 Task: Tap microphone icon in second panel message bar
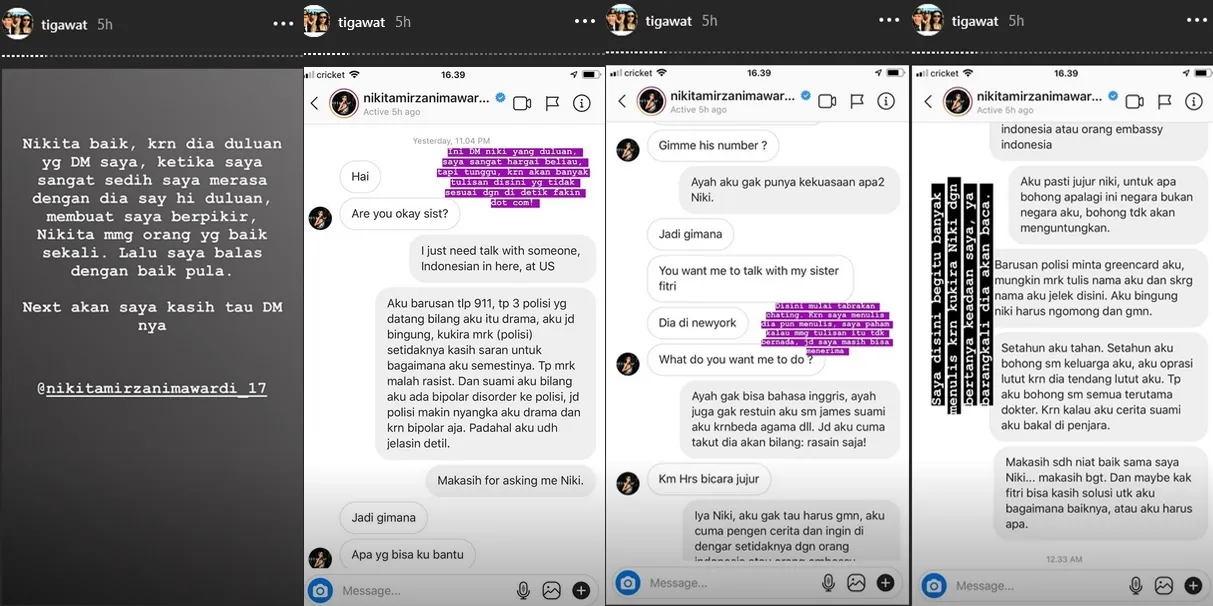(522, 591)
